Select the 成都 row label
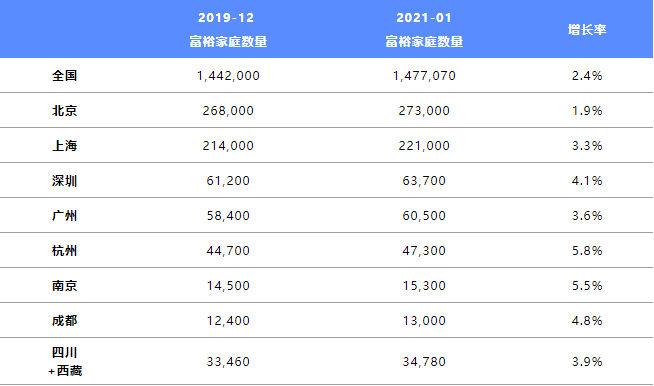Image resolution: width=654 pixels, height=386 pixels. [64, 321]
